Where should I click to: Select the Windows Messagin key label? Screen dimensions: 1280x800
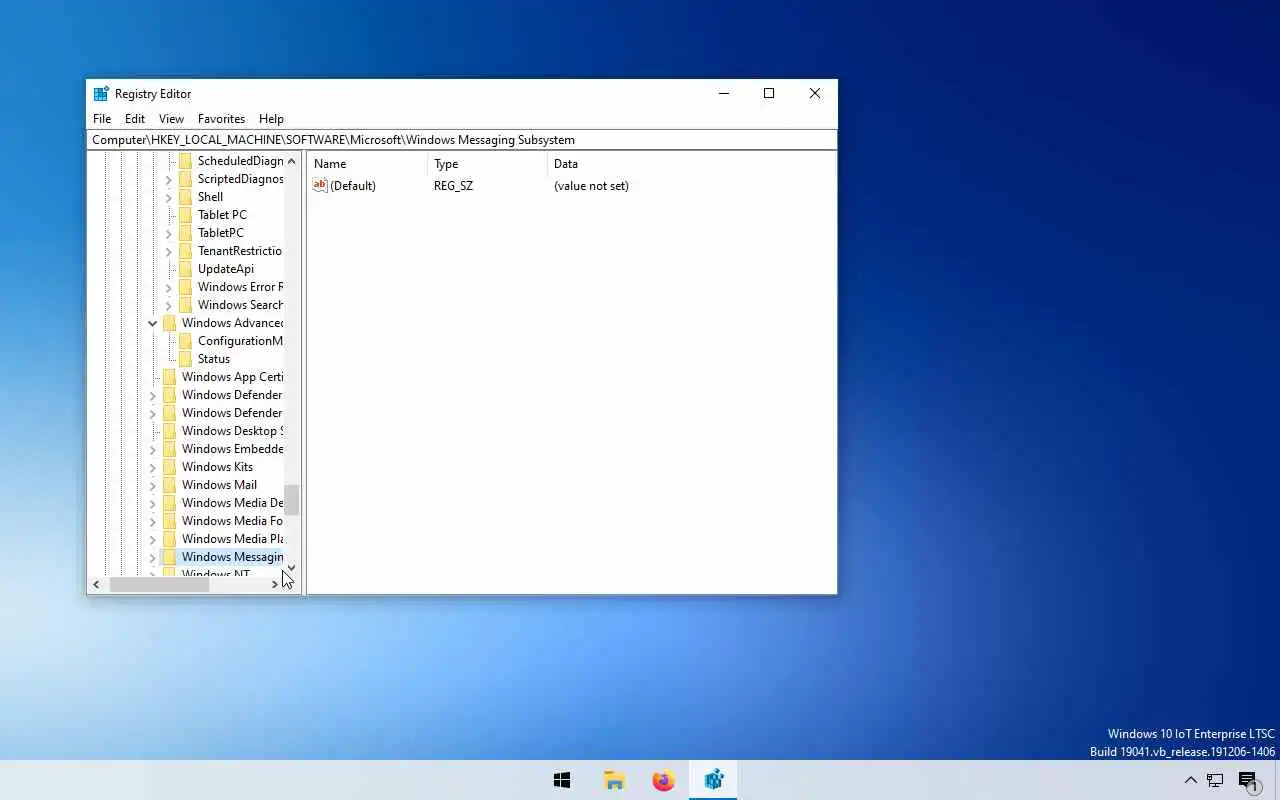tap(232, 557)
